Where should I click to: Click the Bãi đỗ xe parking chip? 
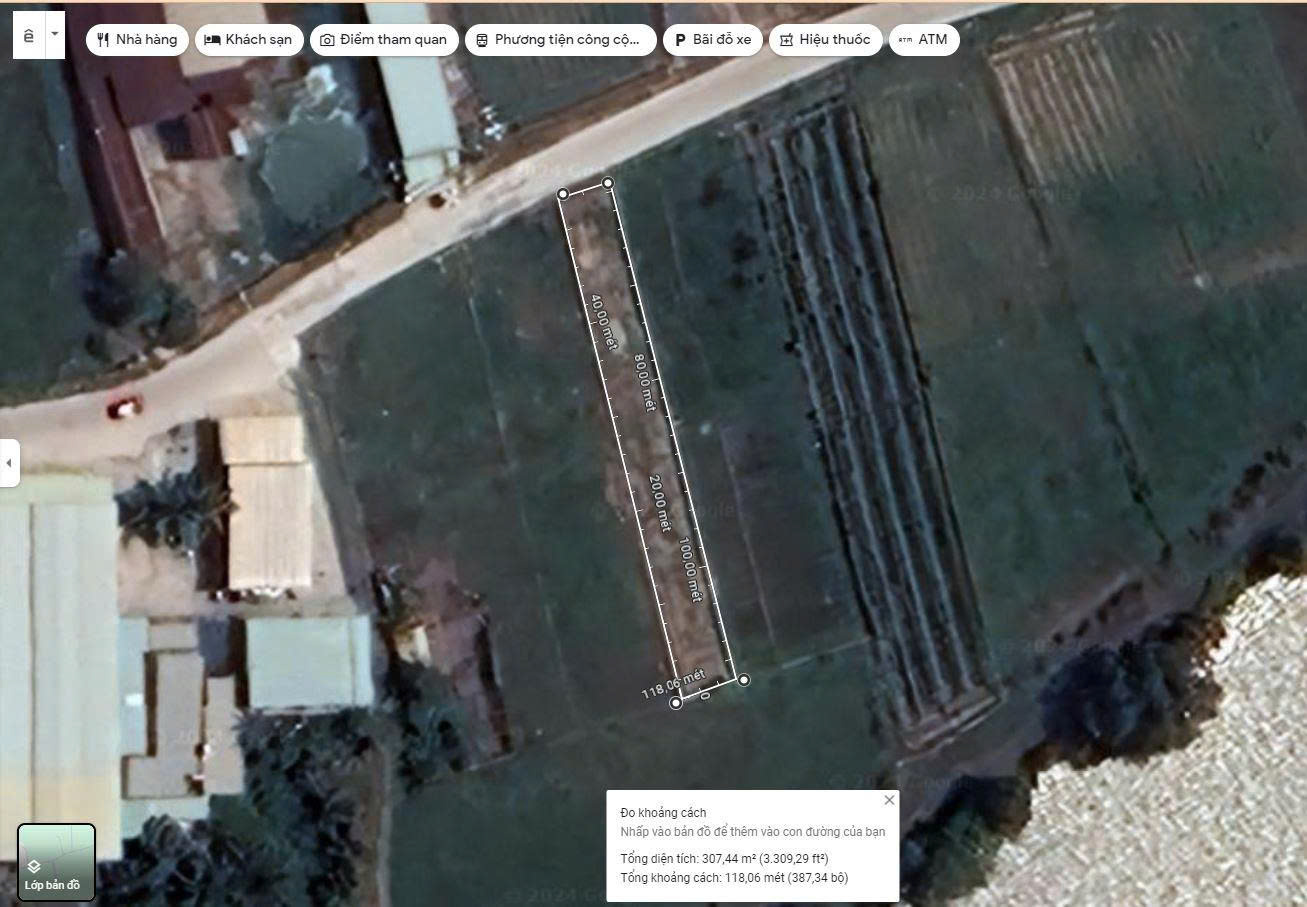pos(713,40)
